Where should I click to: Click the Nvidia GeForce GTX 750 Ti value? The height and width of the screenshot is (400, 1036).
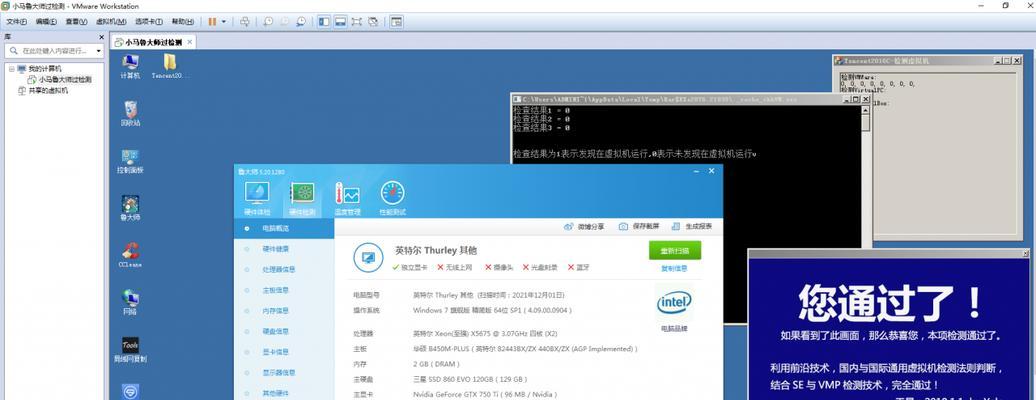[x=486, y=395]
